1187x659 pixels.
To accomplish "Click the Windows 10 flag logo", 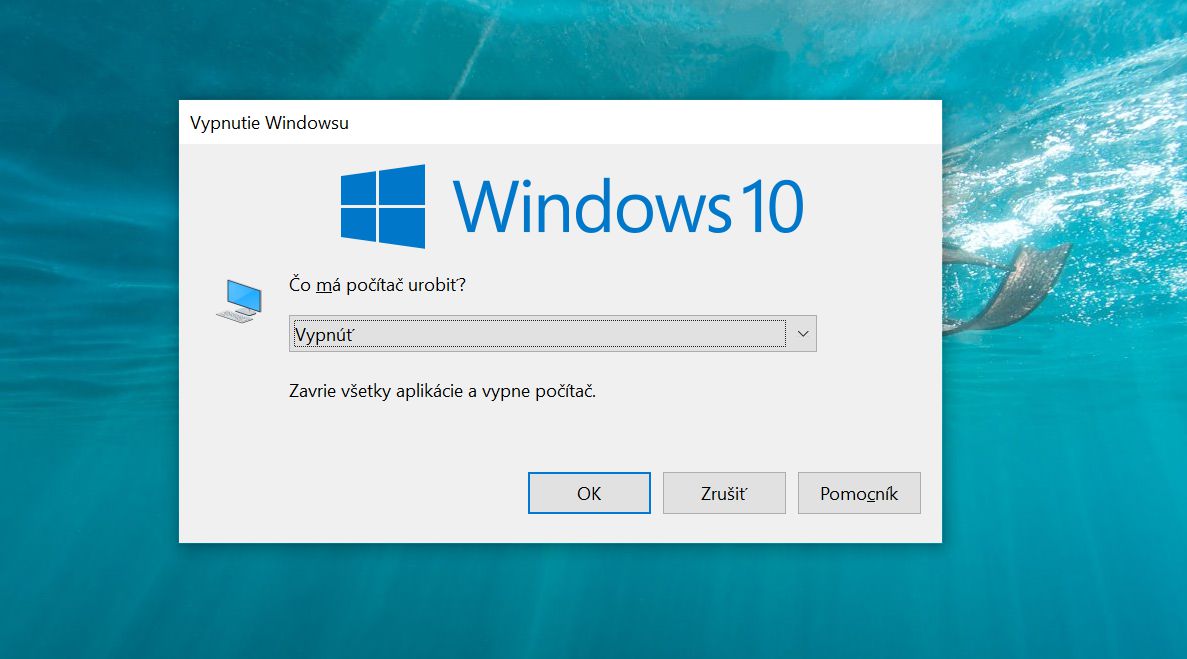I will (382, 207).
